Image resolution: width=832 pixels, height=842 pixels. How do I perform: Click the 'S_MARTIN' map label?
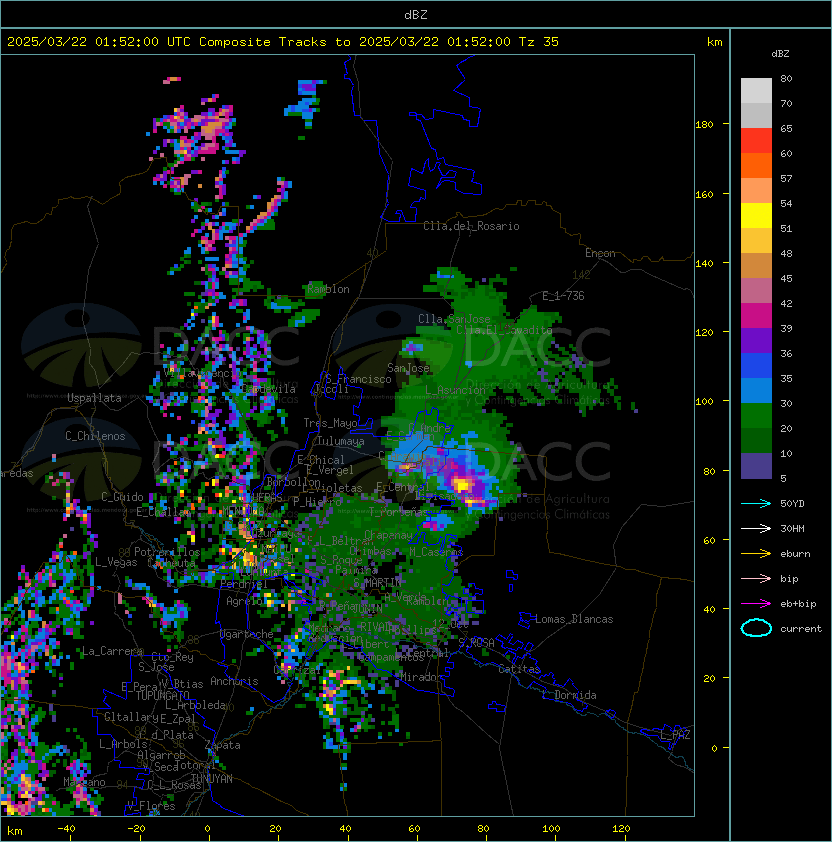377,582
